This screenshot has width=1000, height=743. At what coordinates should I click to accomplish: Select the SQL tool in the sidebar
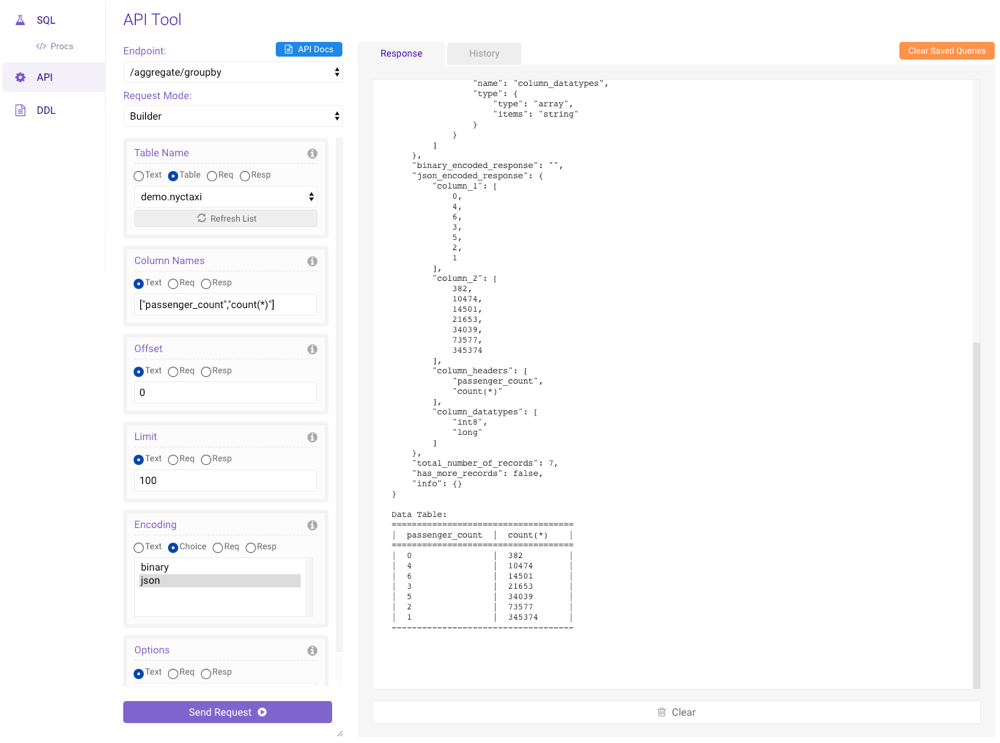click(x=40, y=19)
